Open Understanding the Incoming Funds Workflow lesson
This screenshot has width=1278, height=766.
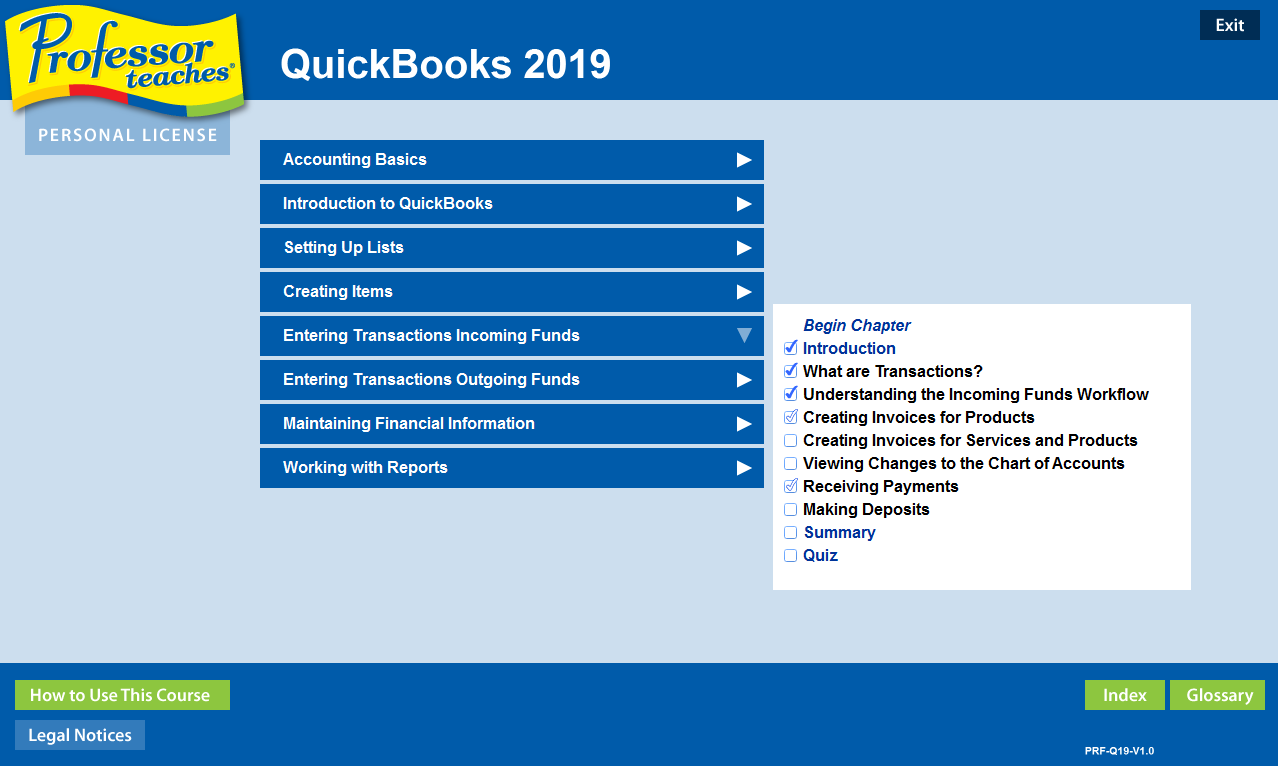click(x=976, y=394)
